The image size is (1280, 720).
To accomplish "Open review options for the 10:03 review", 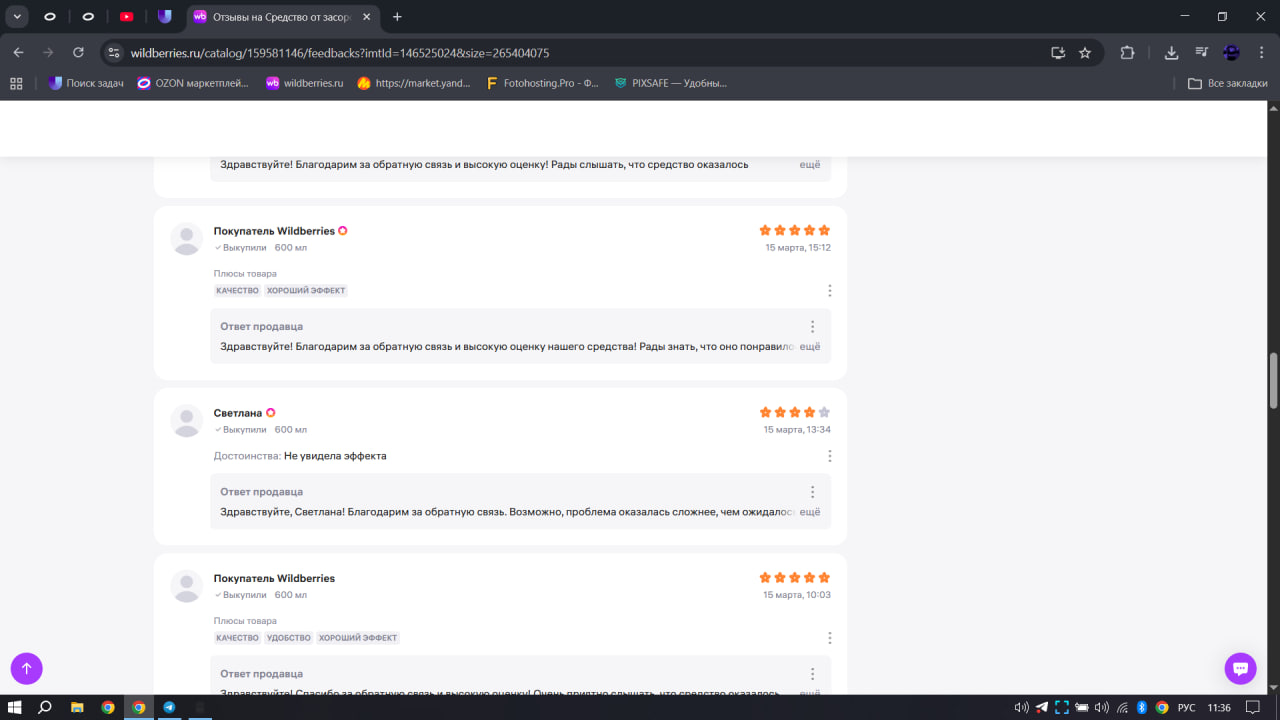I will 830,638.
